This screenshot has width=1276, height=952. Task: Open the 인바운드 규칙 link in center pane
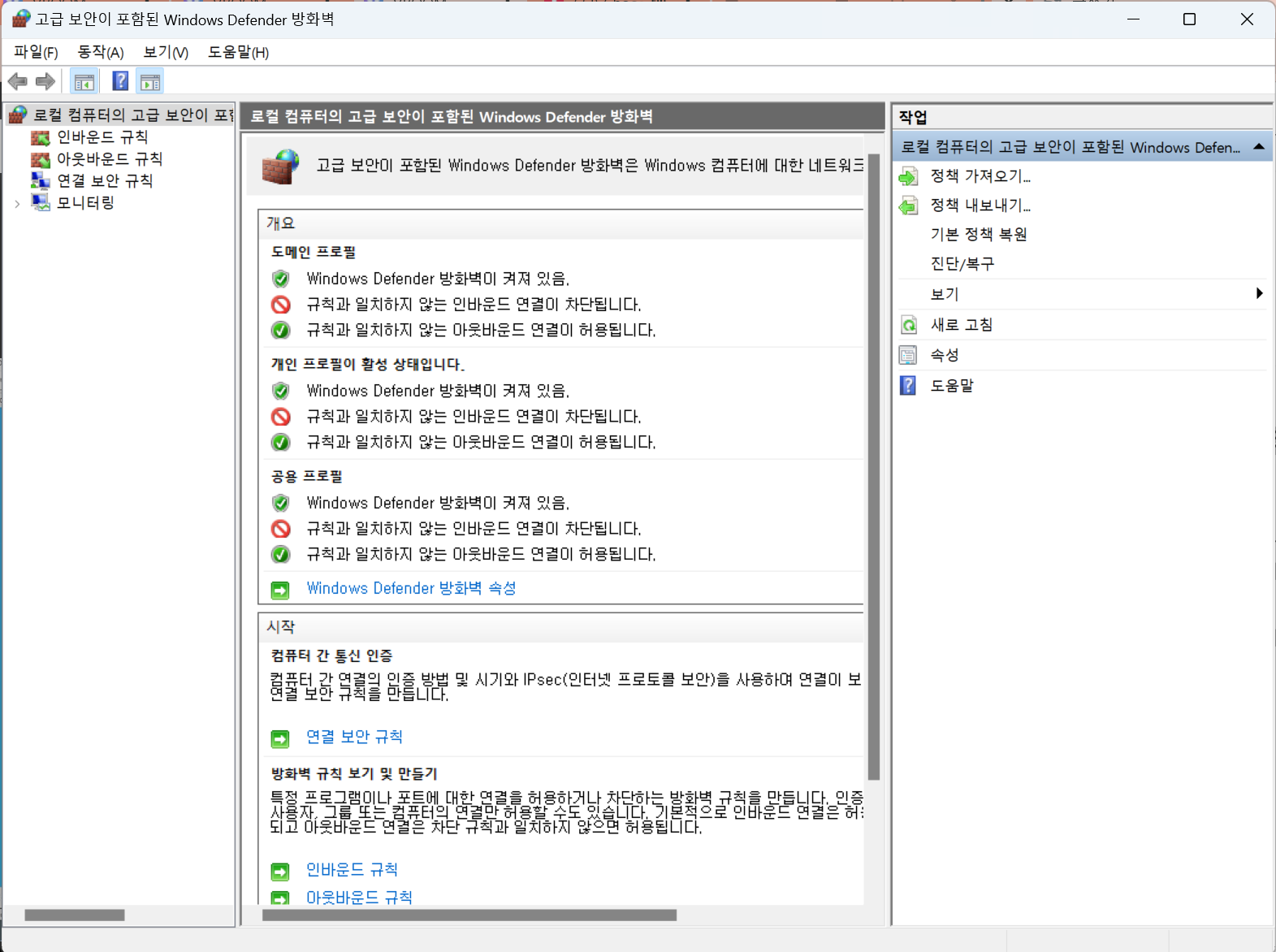352,870
